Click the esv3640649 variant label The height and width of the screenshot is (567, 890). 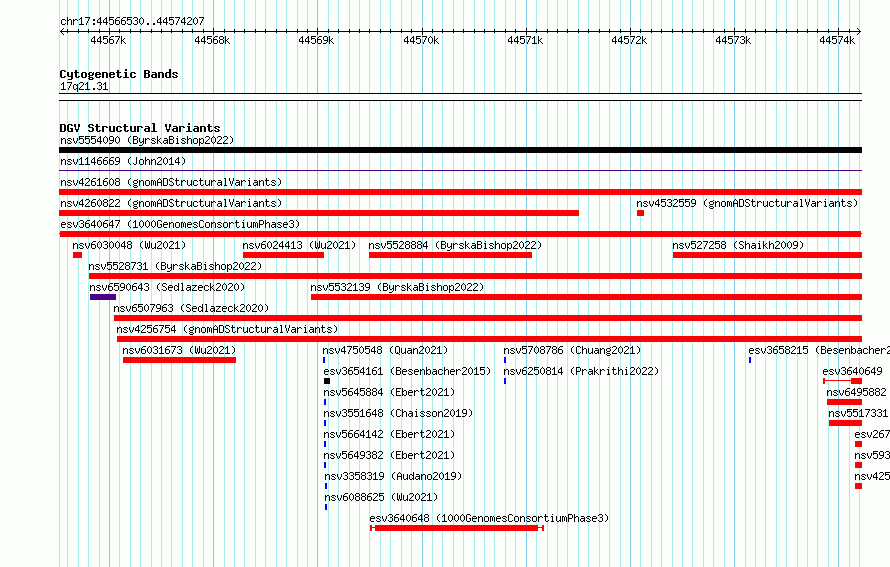point(853,371)
